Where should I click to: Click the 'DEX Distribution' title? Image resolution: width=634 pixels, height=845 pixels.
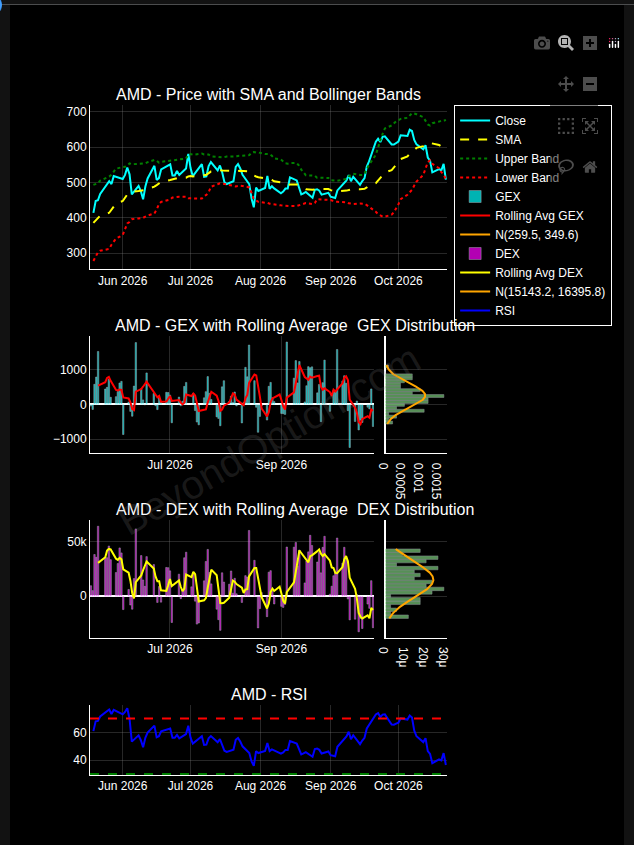[x=416, y=509]
